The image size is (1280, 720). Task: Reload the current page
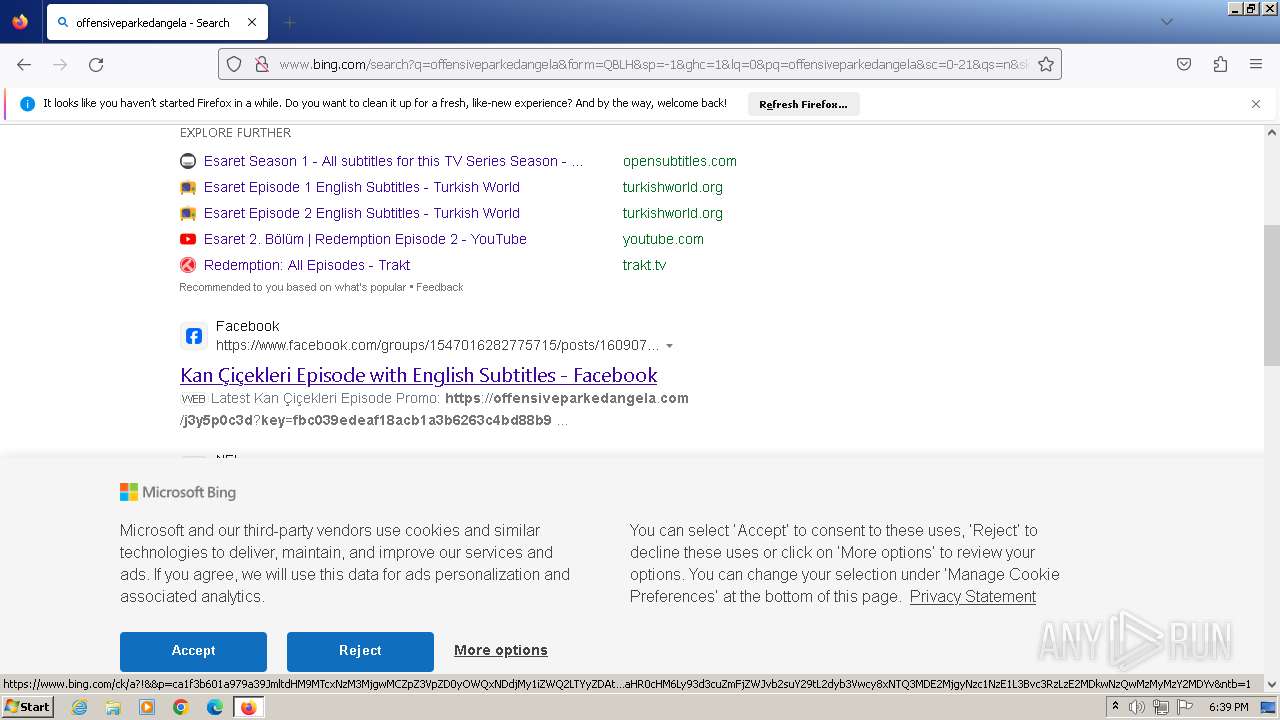pos(96,64)
